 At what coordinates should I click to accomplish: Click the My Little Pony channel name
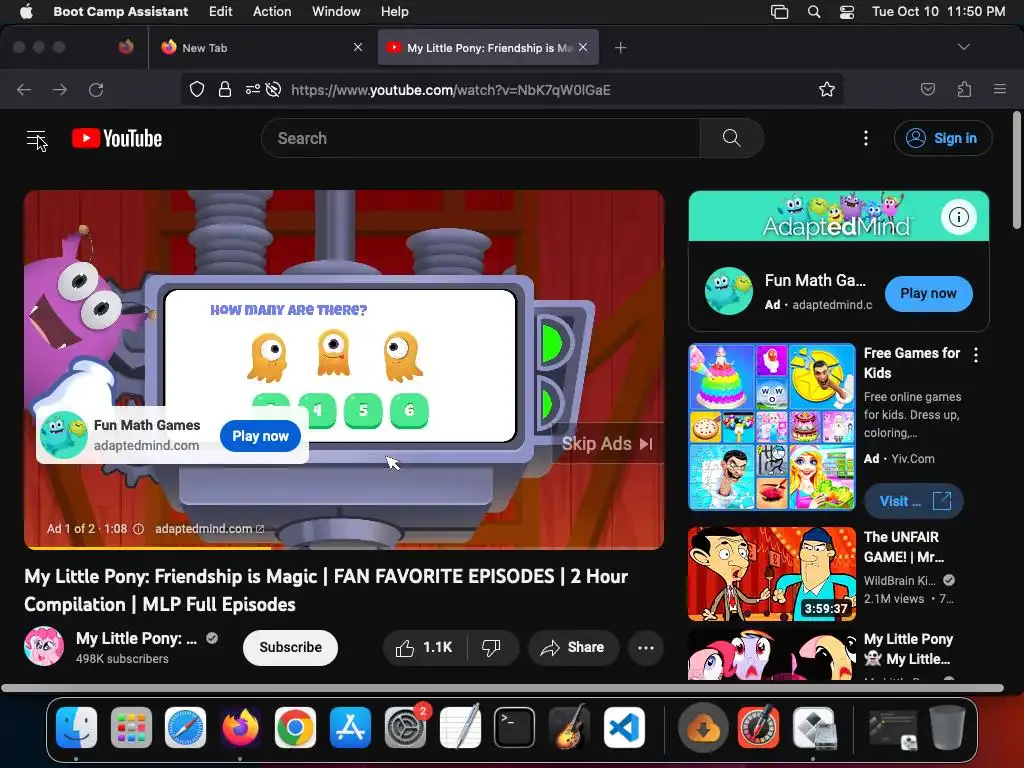click(x=136, y=638)
